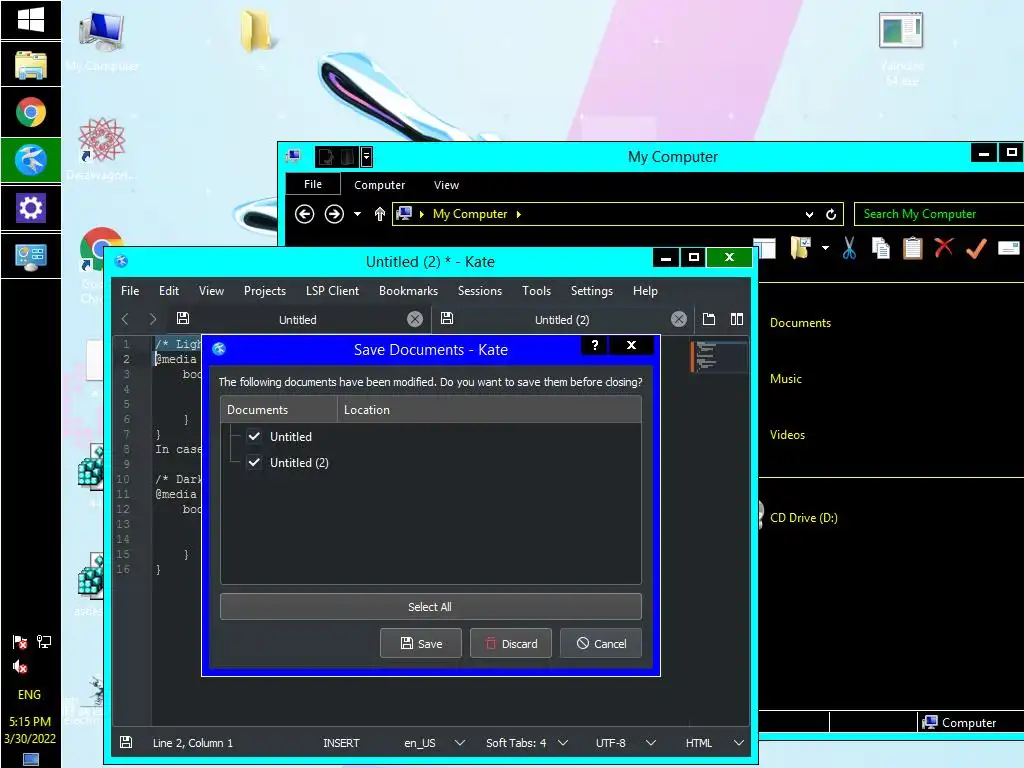Open the View tab in My Computer window

pos(446,185)
